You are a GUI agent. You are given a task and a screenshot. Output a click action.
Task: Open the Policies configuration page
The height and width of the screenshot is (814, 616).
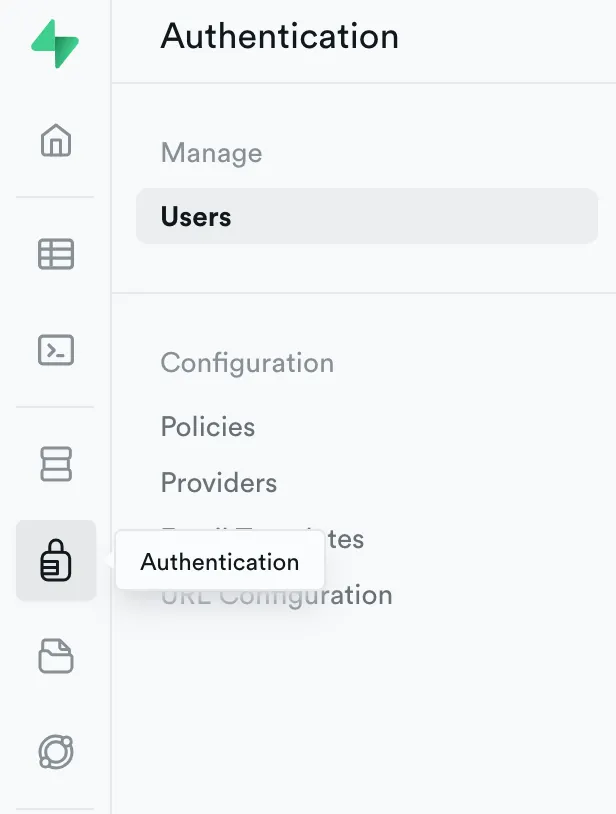point(208,427)
